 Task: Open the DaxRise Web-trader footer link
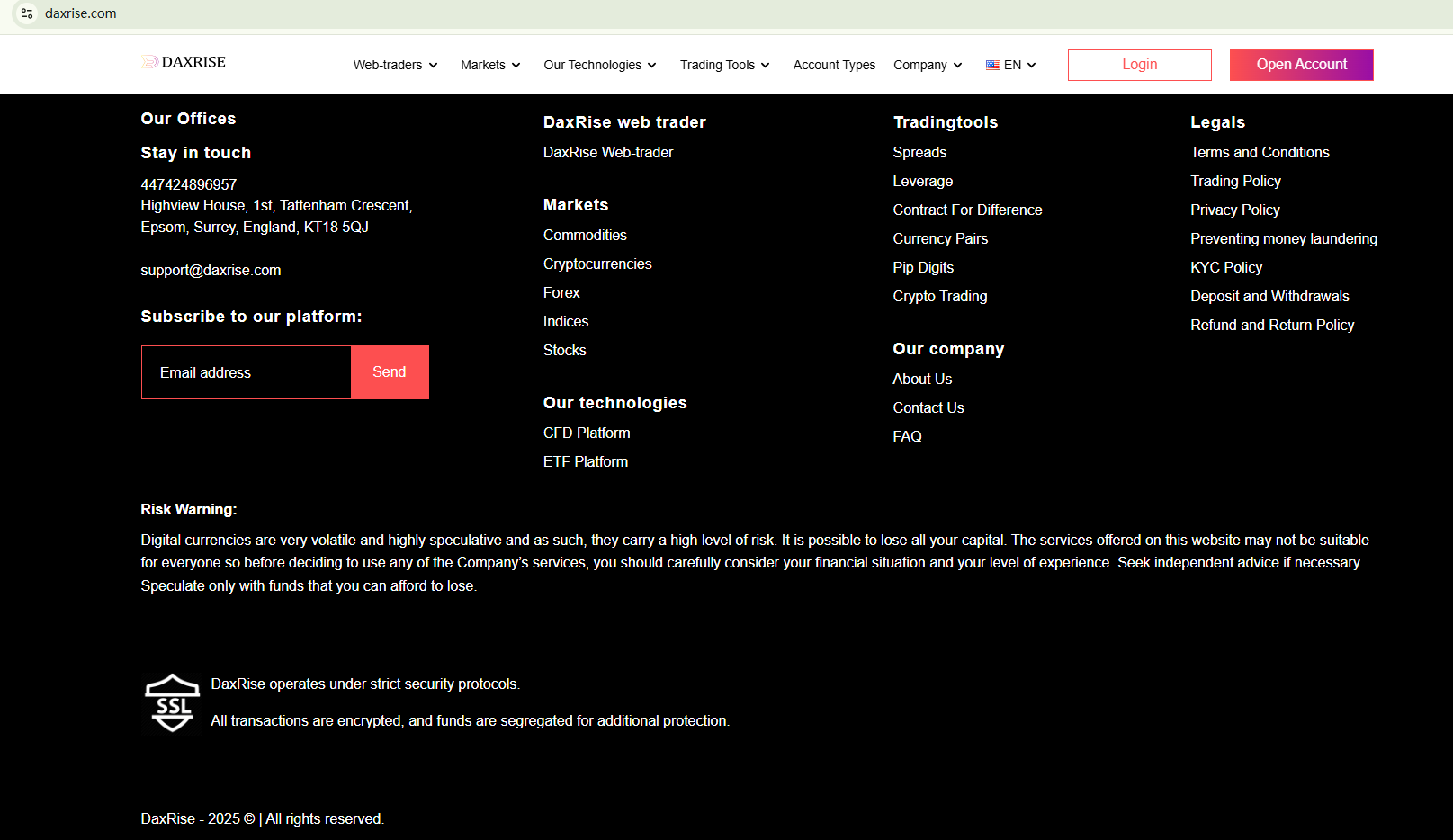[x=608, y=153]
